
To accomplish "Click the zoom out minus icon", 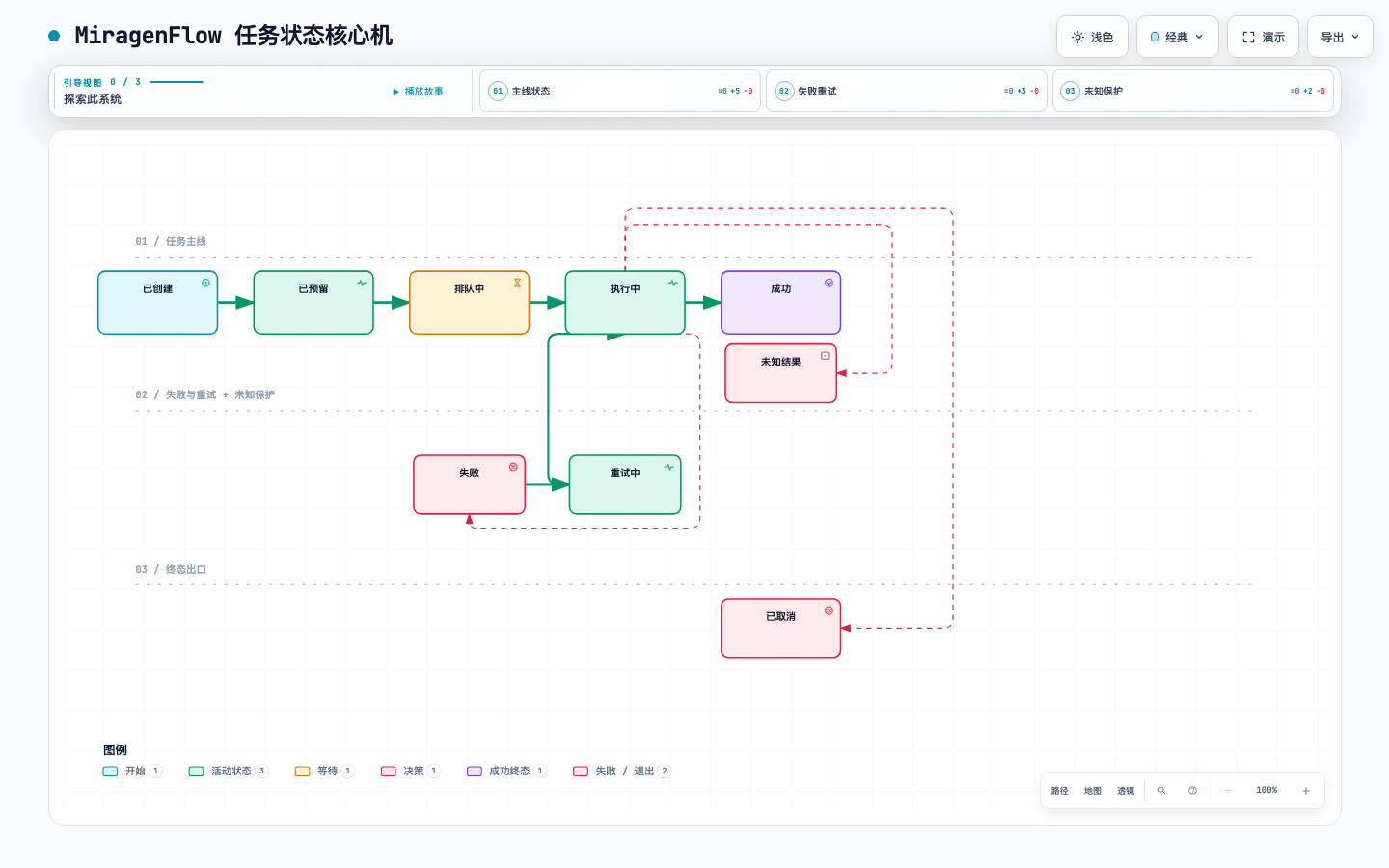I will (x=1227, y=791).
